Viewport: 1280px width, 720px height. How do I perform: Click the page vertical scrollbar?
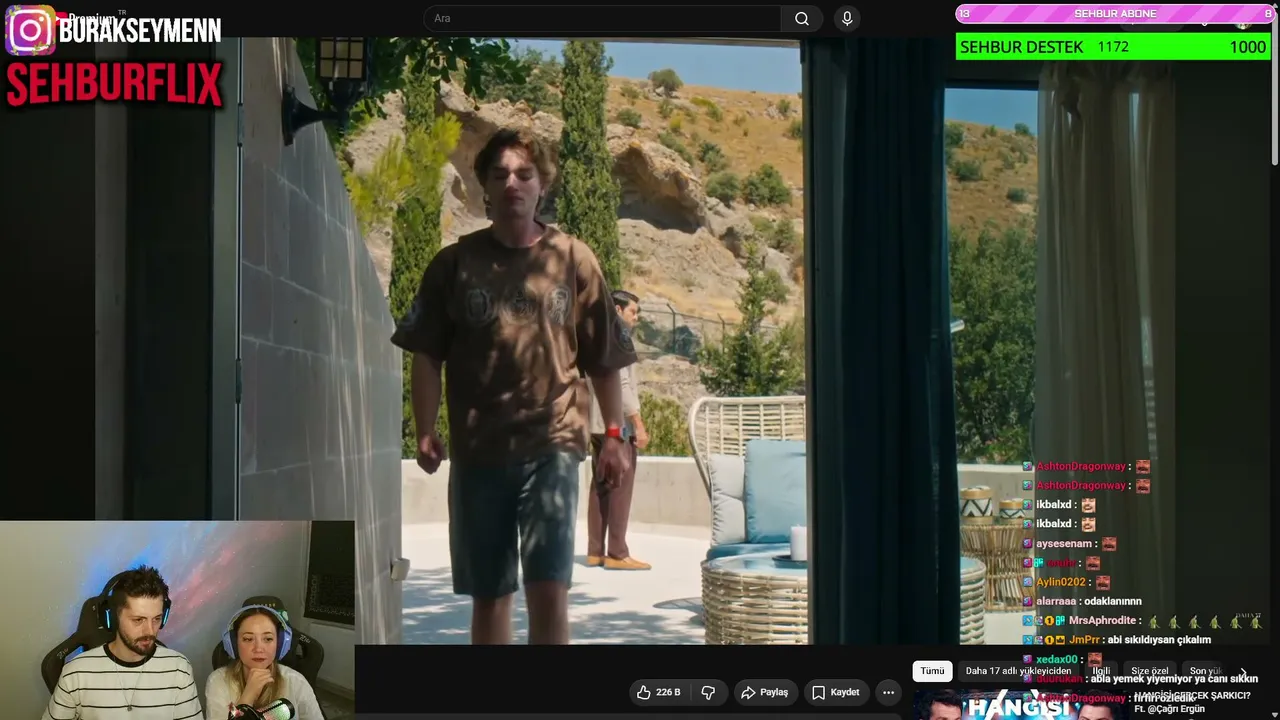(x=1275, y=85)
